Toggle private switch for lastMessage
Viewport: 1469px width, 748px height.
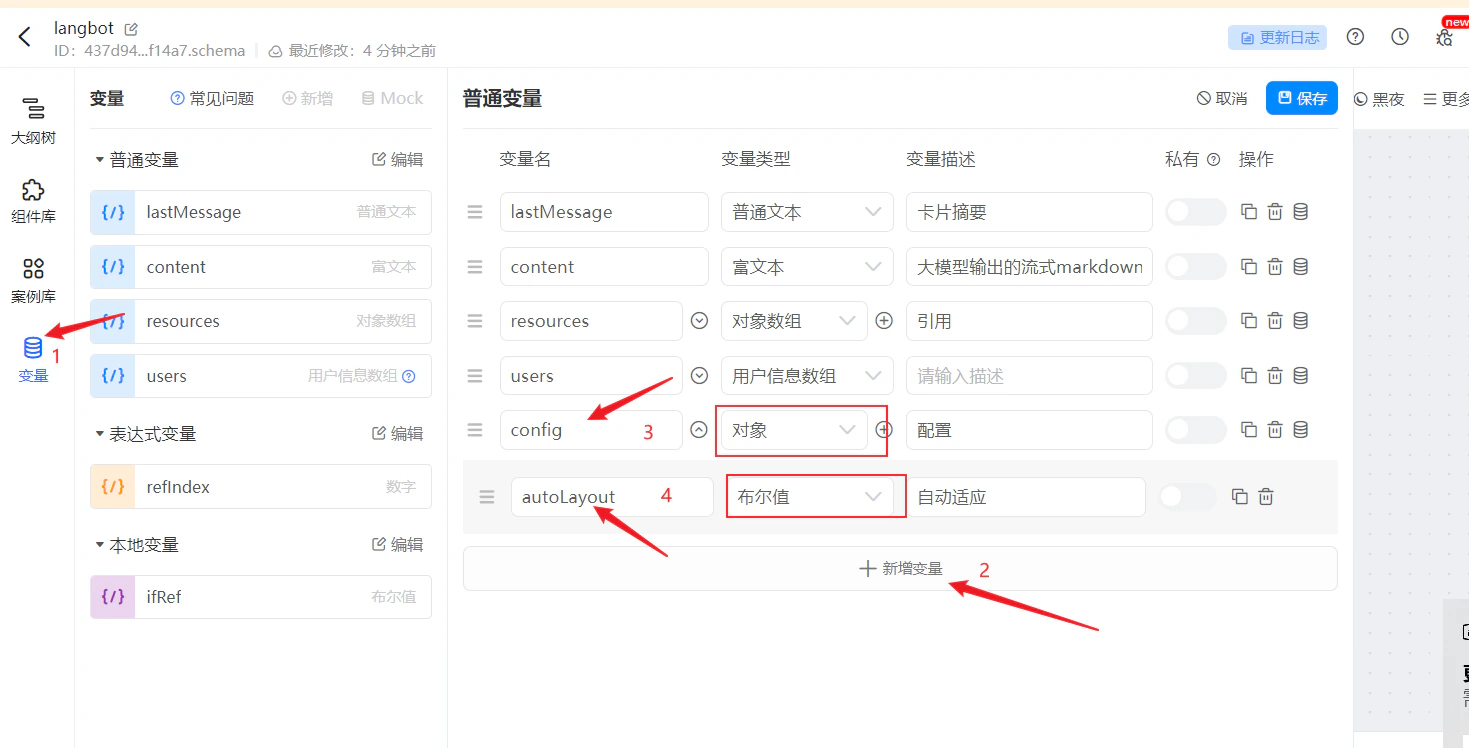1195,212
